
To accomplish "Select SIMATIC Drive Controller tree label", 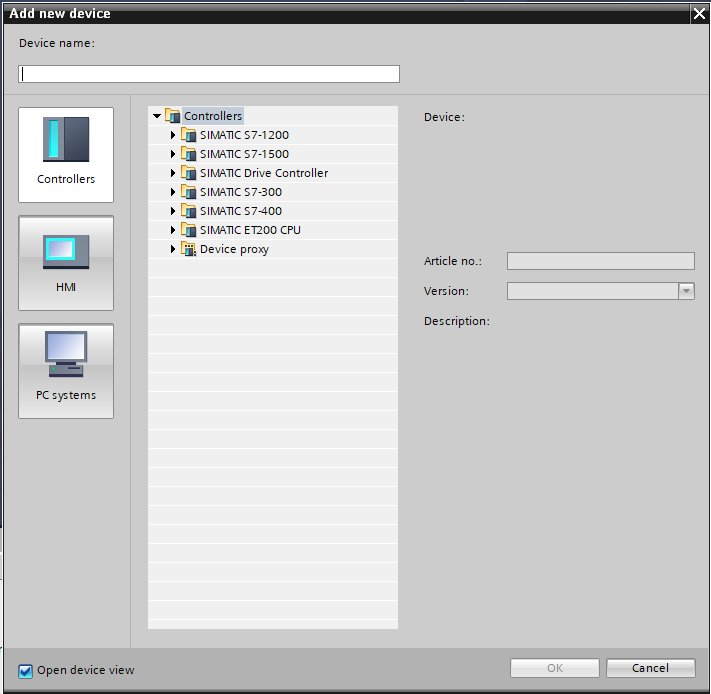I will (264, 173).
